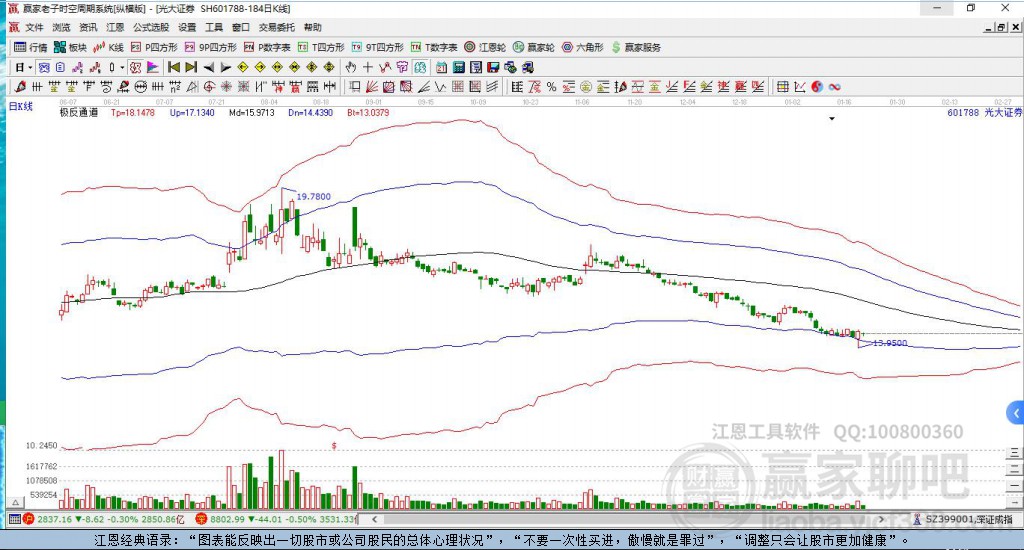1024x550 pixels.
Task: Click the horizontal scrollbar left arrow
Action: [x=375, y=519]
